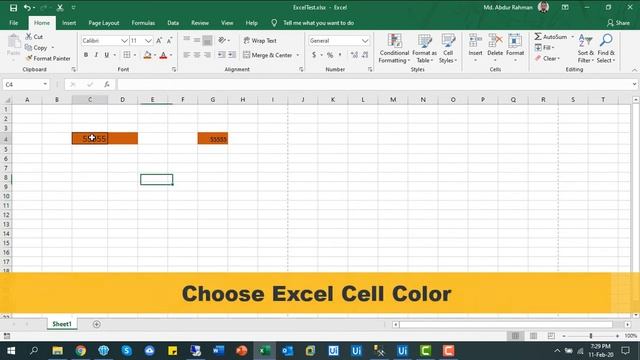Click Merge & Center
640x360 pixels.
tap(268, 55)
